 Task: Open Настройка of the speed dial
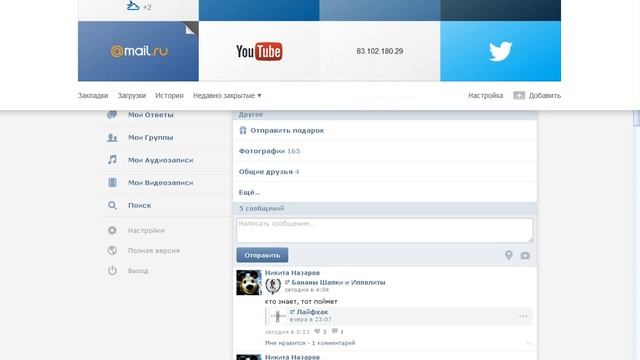485,96
